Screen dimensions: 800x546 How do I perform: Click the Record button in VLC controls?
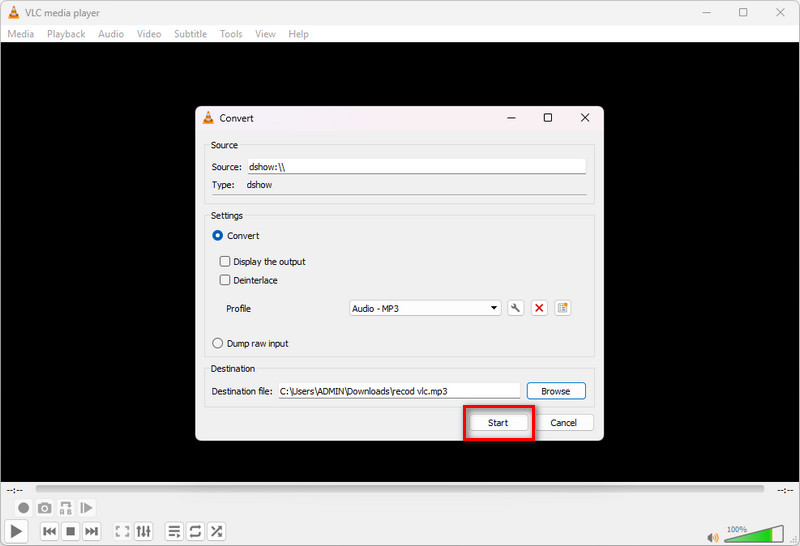23,508
